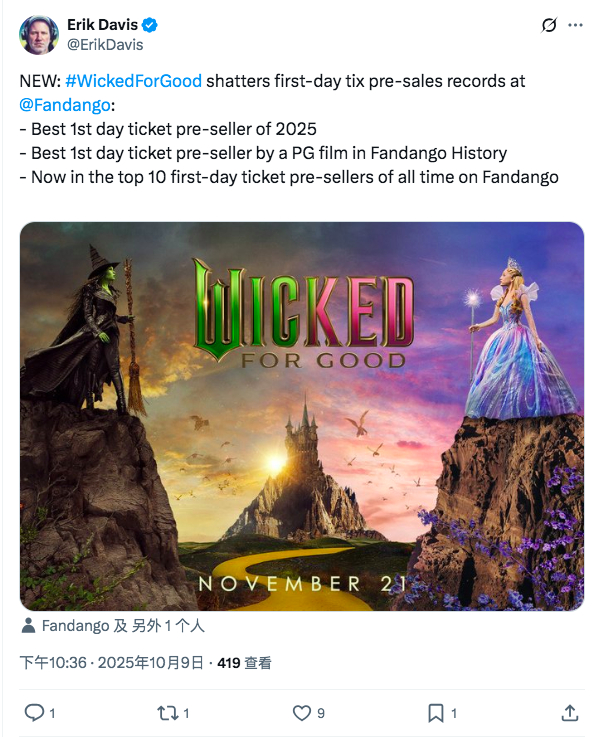The height and width of the screenshot is (737, 600).
Task: Open the @Fandango mention link
Action: 65,105
